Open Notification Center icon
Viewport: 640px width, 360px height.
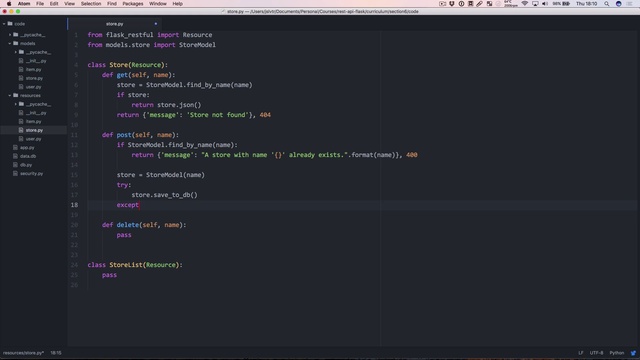[x=630, y=4]
